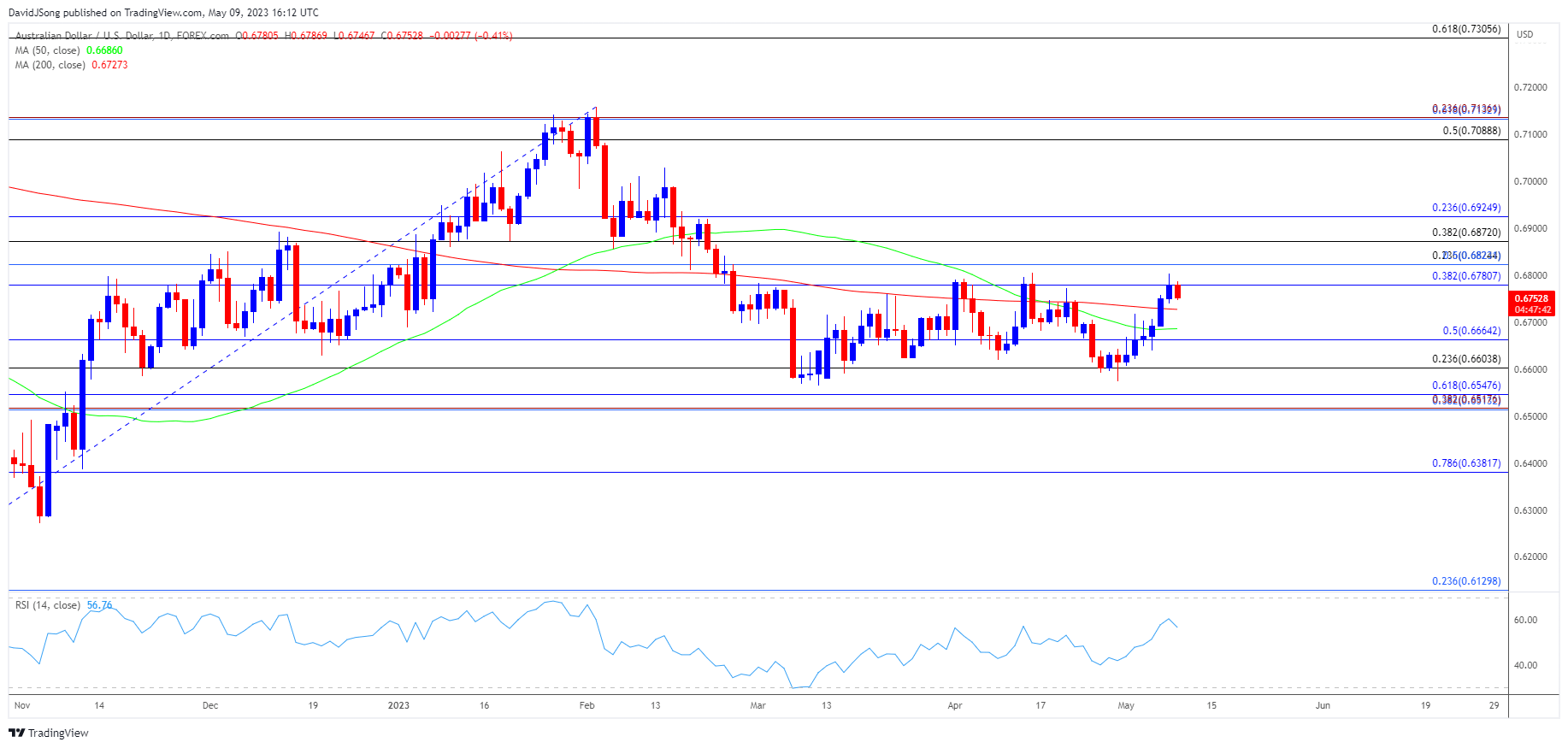The image size is (1568, 748).
Task: Click the MA 200 value 0.67273
Action: tap(109, 65)
